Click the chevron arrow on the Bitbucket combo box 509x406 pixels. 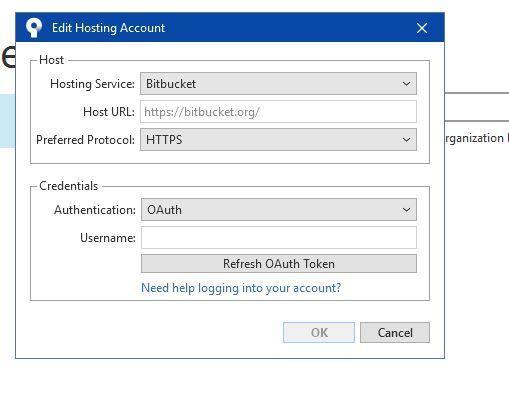tap(406, 84)
